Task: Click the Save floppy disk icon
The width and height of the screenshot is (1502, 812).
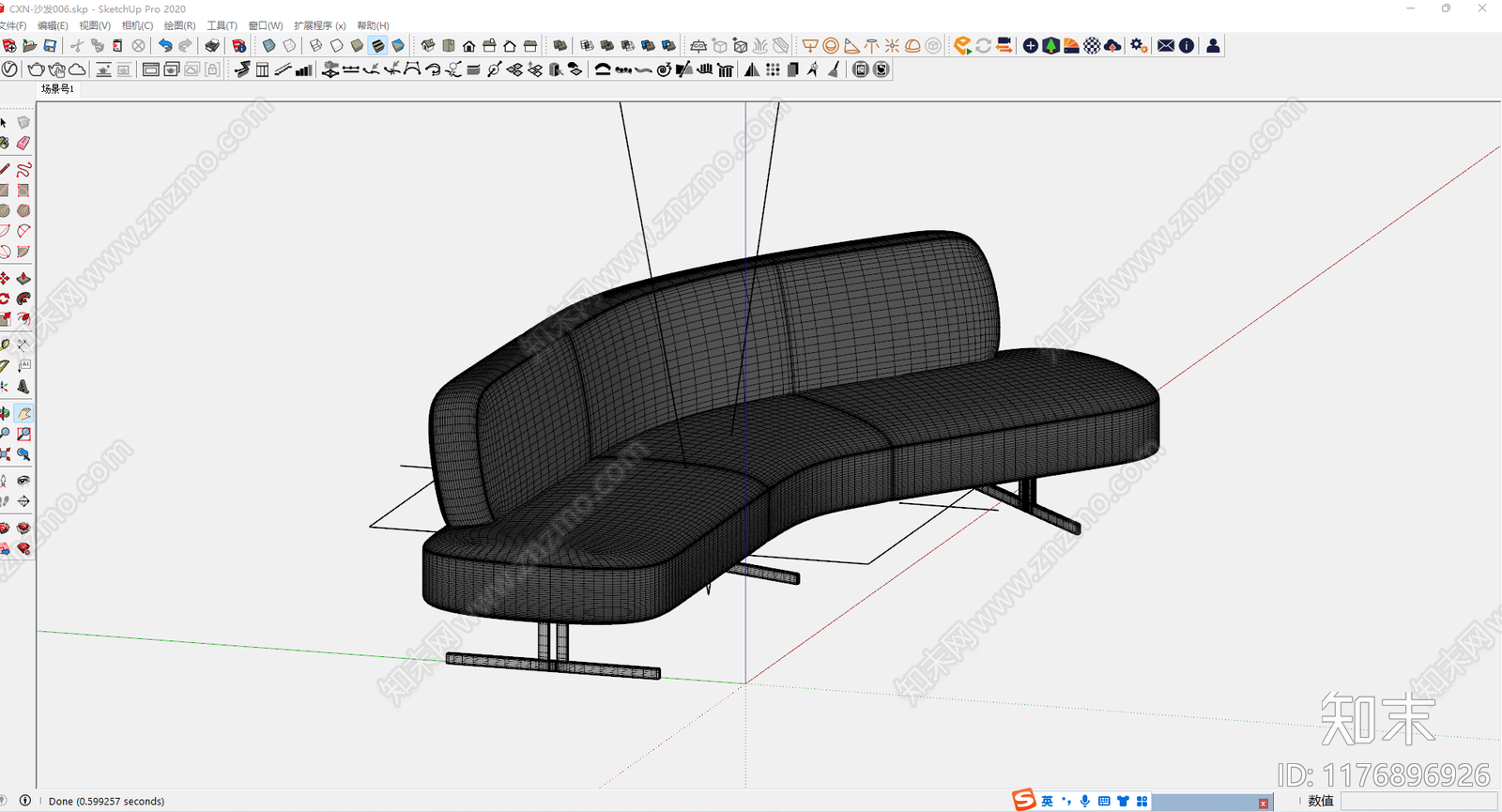Action: [50, 45]
